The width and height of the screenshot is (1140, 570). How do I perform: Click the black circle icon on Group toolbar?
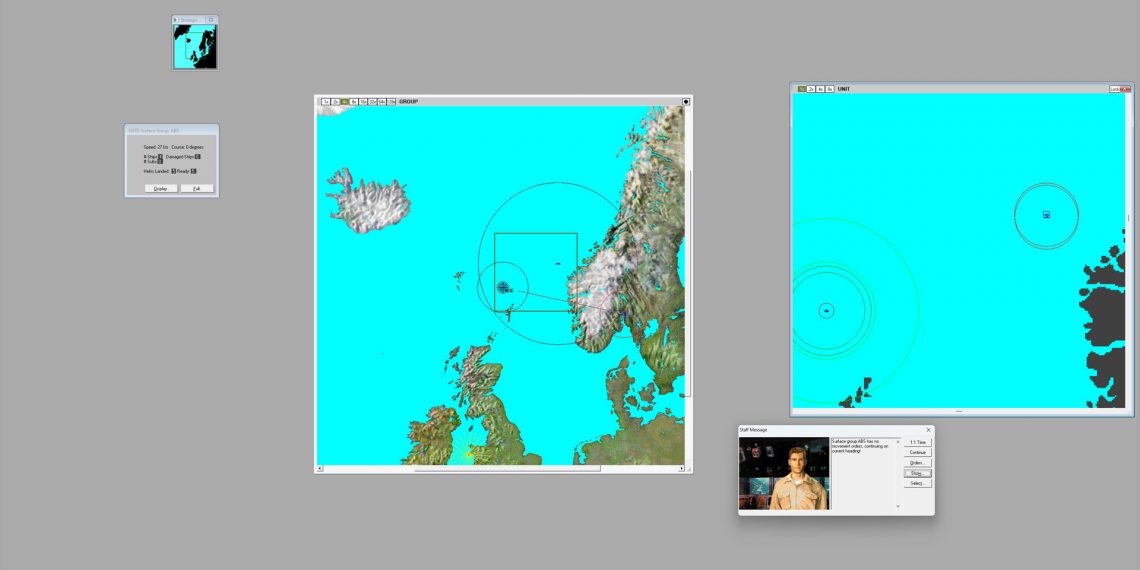pyautogui.click(x=686, y=102)
